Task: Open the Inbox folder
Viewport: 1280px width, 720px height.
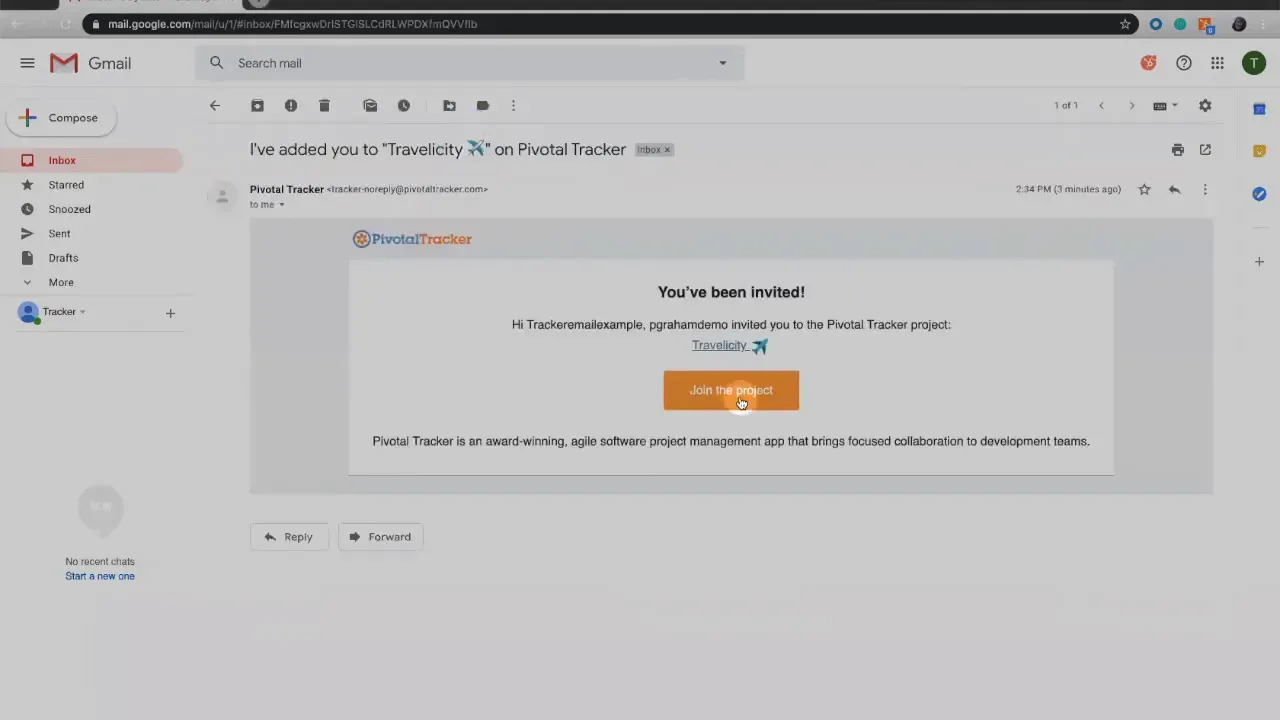Action: [x=62, y=160]
